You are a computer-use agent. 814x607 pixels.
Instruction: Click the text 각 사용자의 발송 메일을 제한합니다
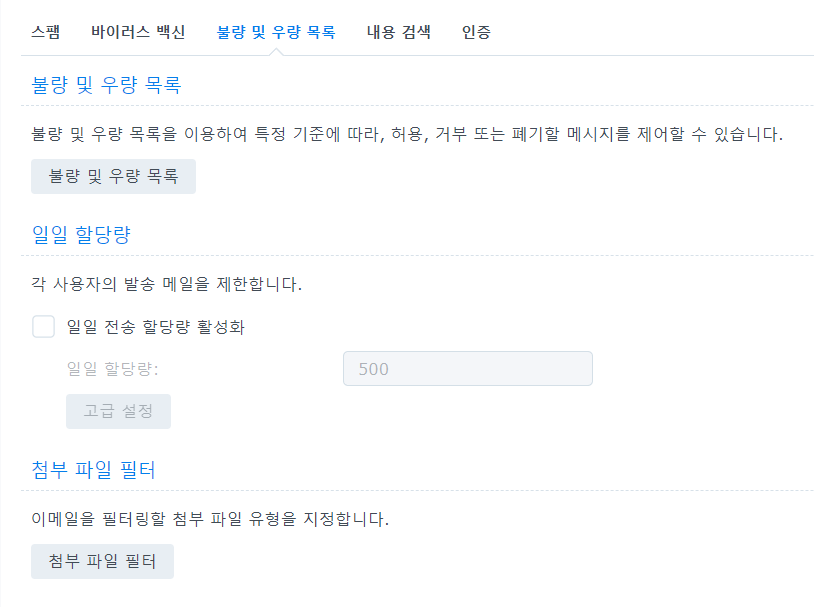click(166, 284)
